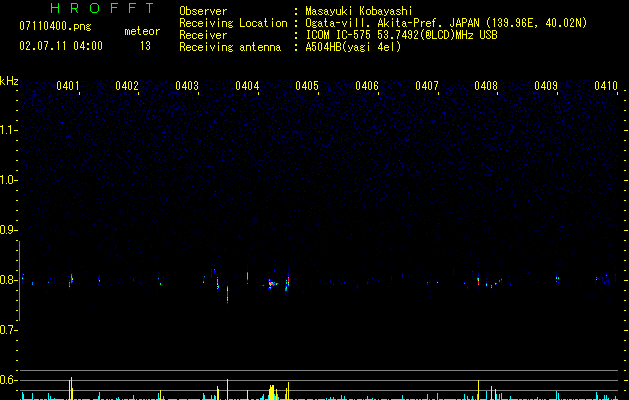
Task: Click the 0401 time marker
Action: click(68, 86)
